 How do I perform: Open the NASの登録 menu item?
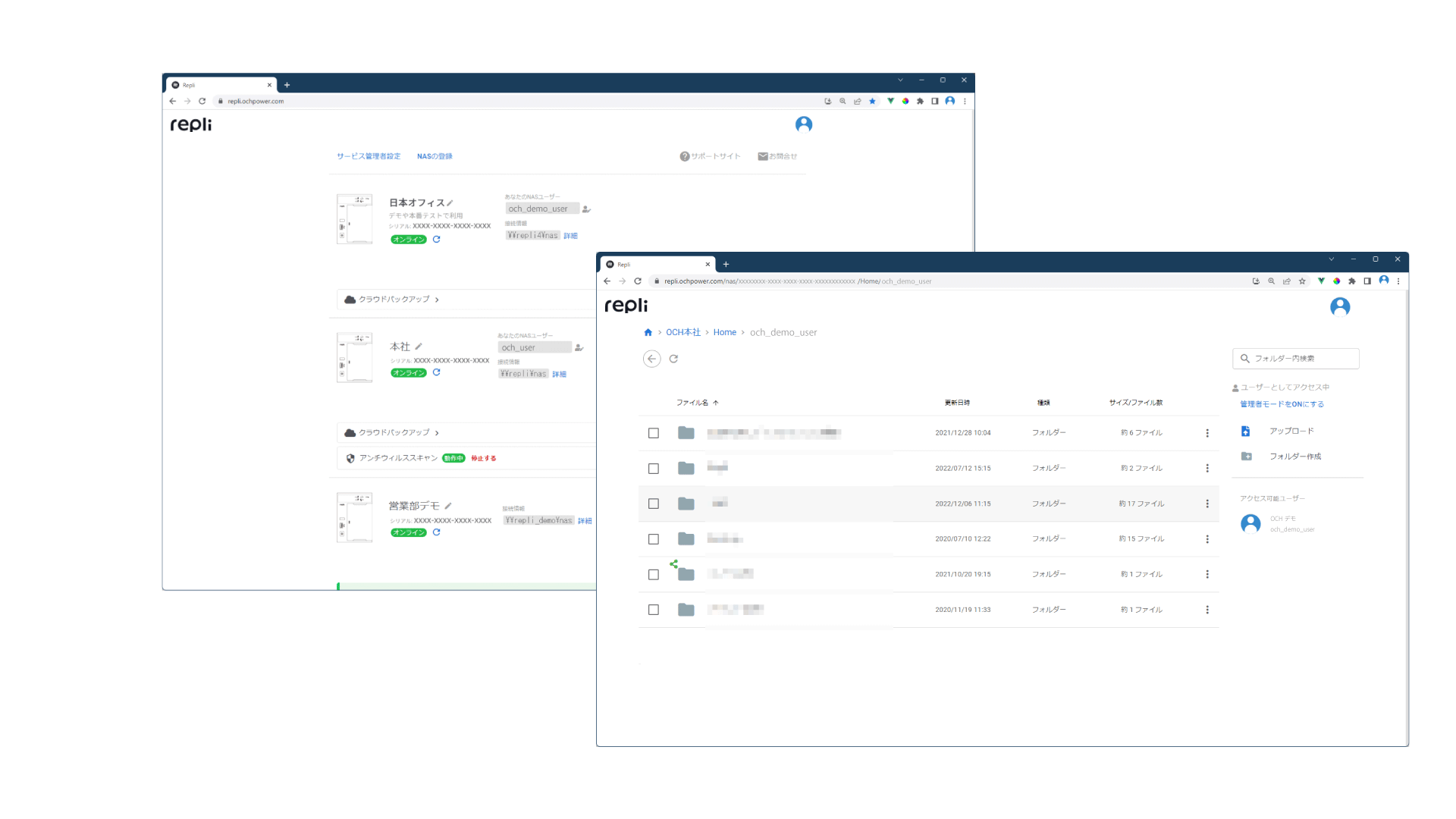435,156
